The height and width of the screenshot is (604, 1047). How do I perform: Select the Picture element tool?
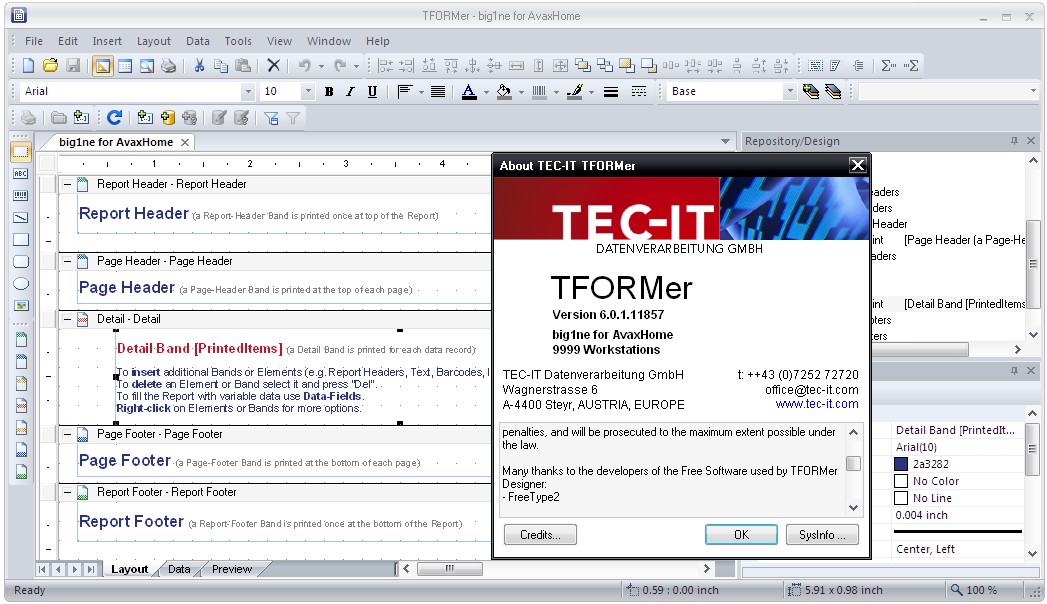21,306
